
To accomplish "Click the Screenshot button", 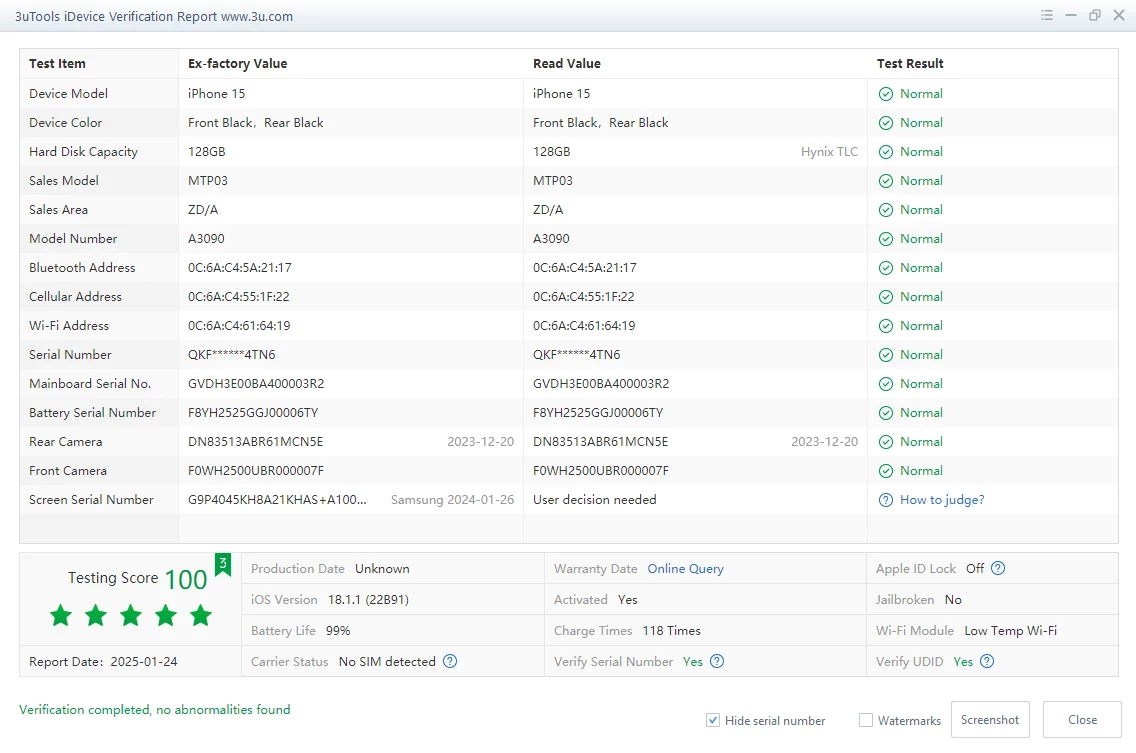I will tap(990, 720).
